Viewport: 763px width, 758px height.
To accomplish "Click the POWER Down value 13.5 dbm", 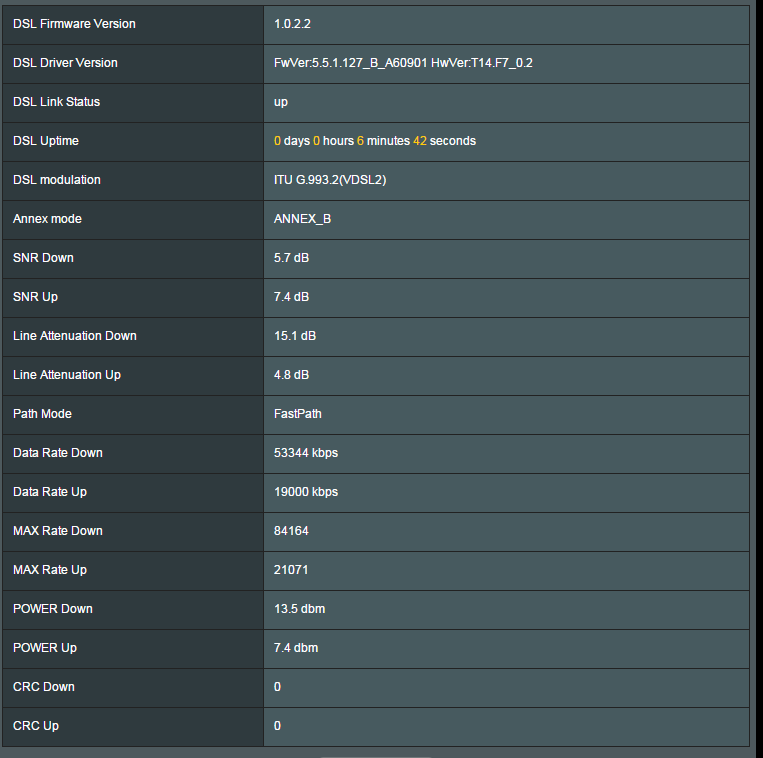I will (x=299, y=609).
